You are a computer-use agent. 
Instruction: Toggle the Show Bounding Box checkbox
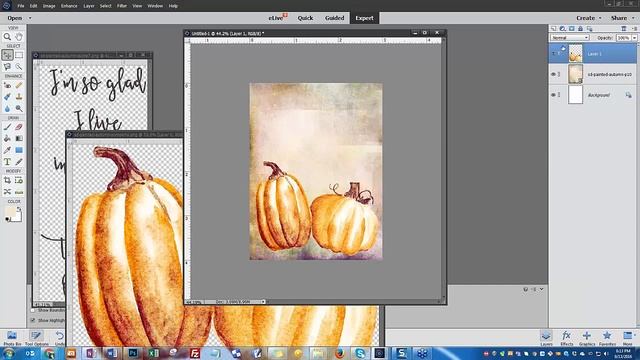pyautogui.click(x=33, y=311)
